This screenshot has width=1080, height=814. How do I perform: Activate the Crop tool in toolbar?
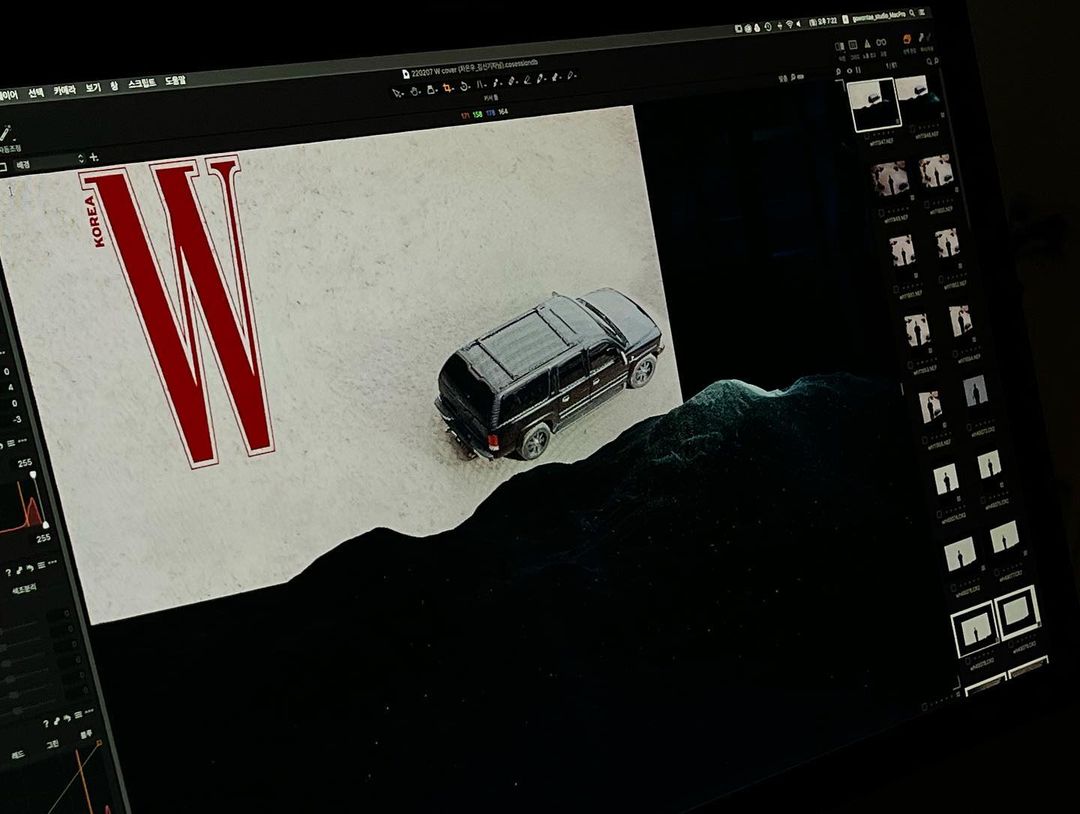(447, 88)
